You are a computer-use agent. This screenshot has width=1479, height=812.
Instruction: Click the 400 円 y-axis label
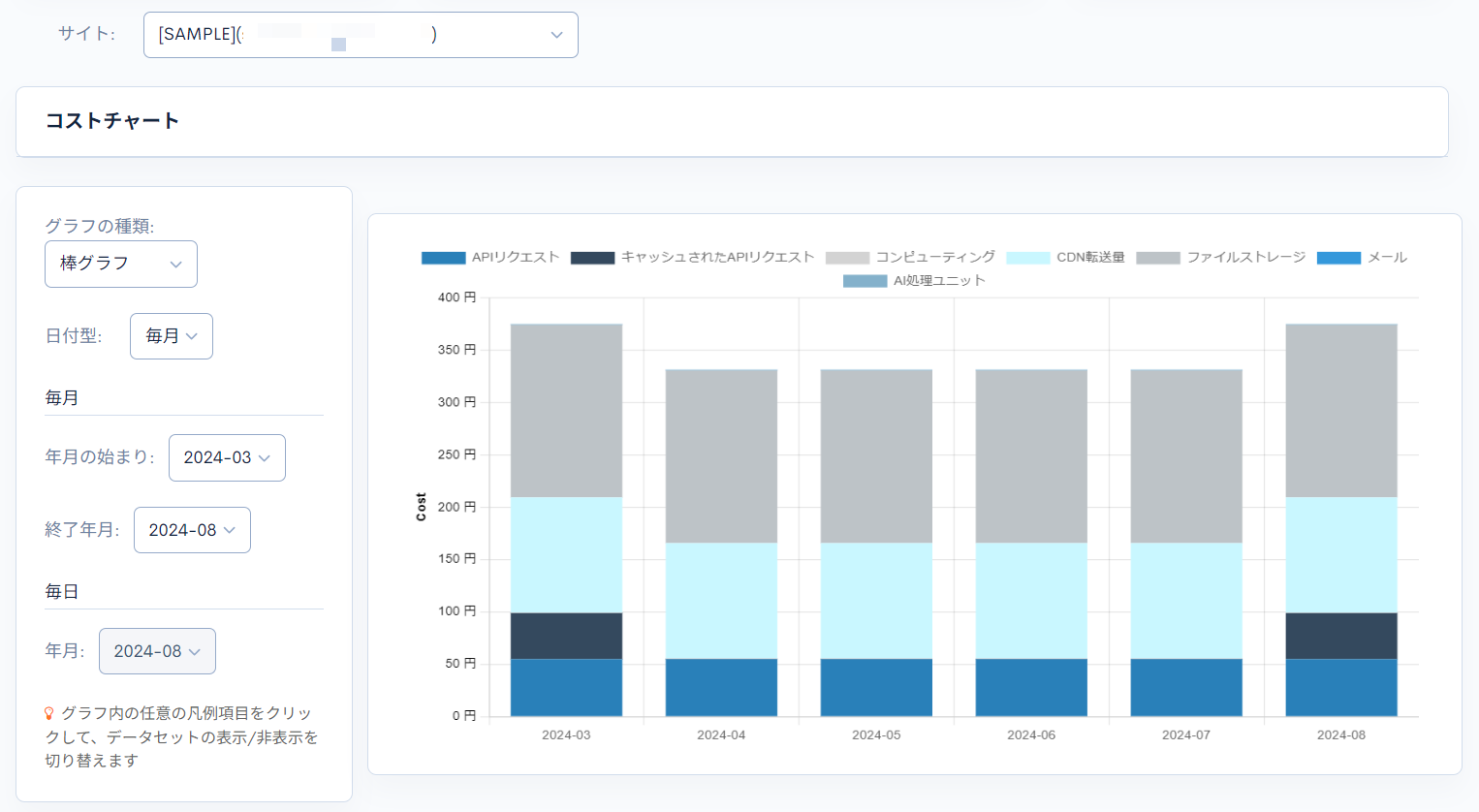[x=456, y=297]
